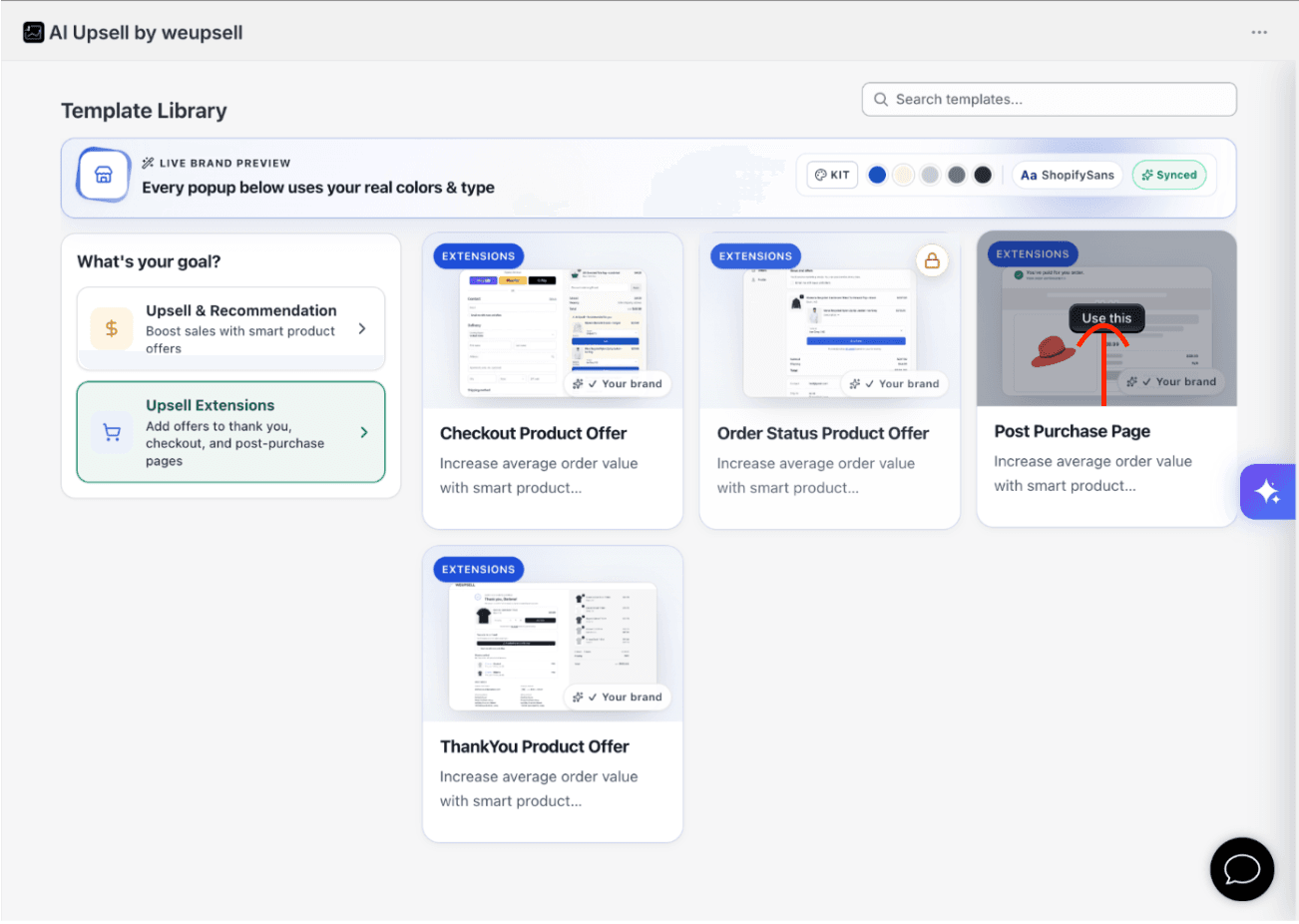1299x924 pixels.
Task: Click Use this on Post Purchase Page
Action: point(1106,318)
